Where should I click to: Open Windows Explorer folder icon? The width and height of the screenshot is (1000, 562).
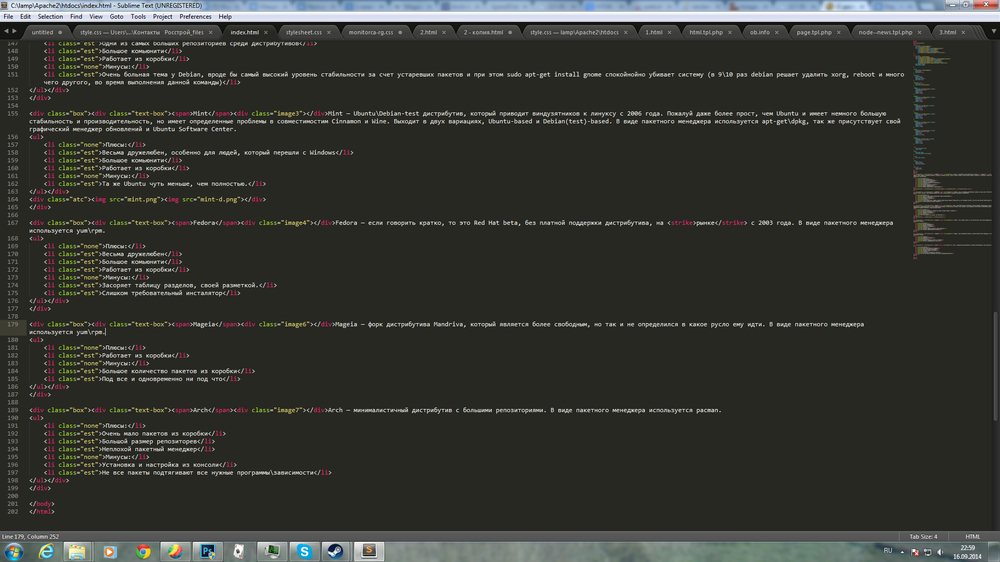tap(78, 551)
